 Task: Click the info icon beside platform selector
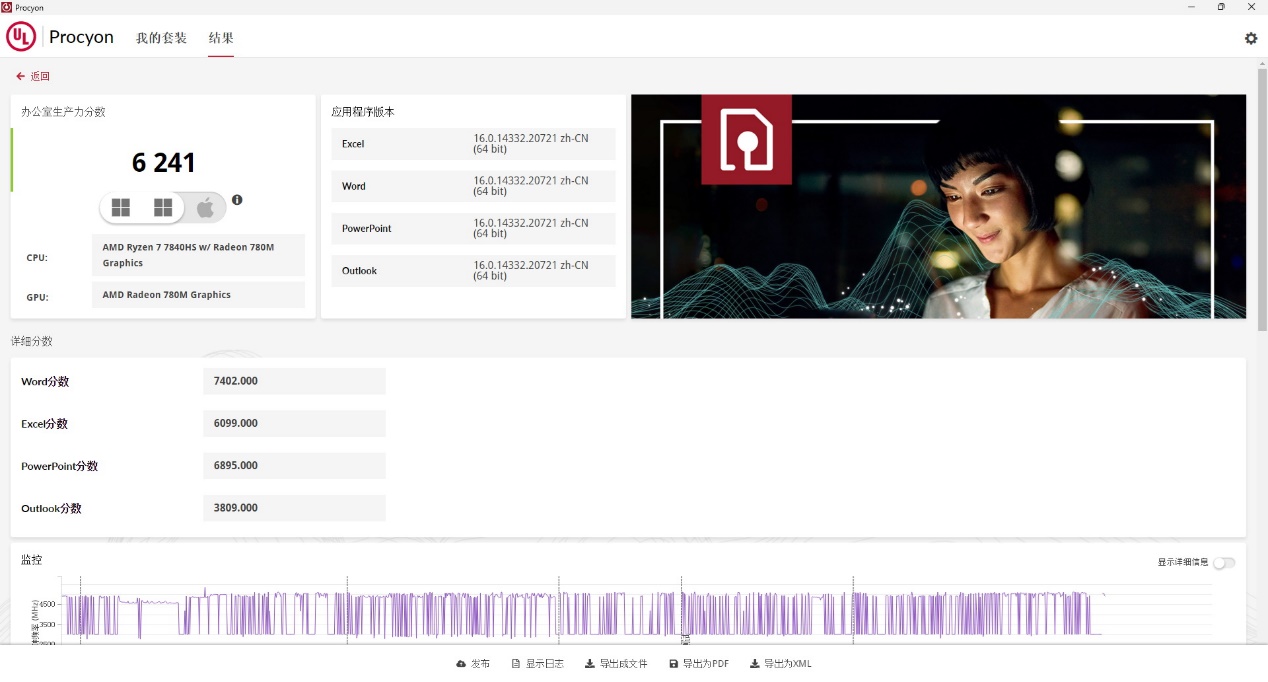coord(237,200)
